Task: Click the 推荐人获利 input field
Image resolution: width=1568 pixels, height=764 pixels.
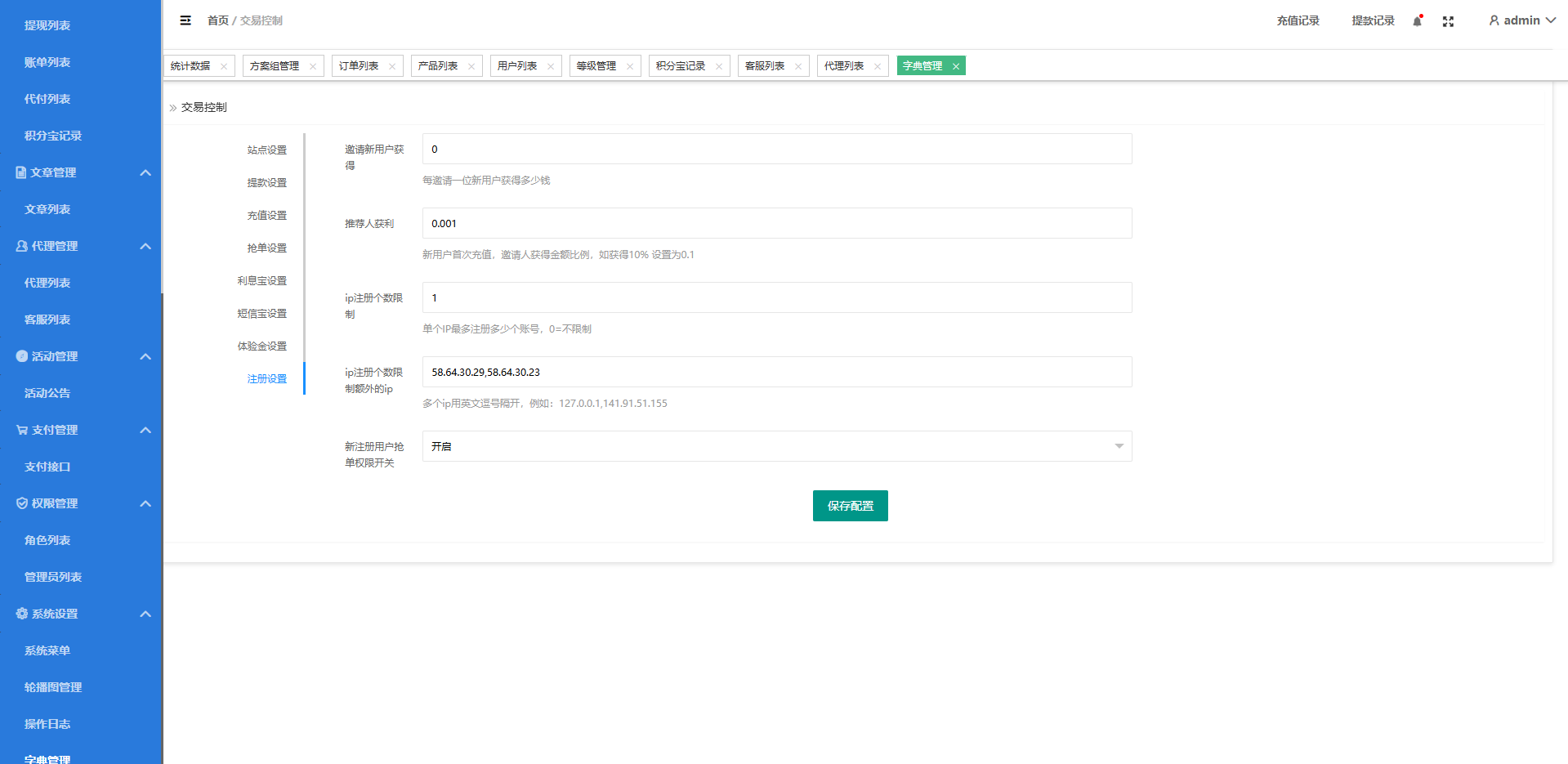Action: coord(776,223)
